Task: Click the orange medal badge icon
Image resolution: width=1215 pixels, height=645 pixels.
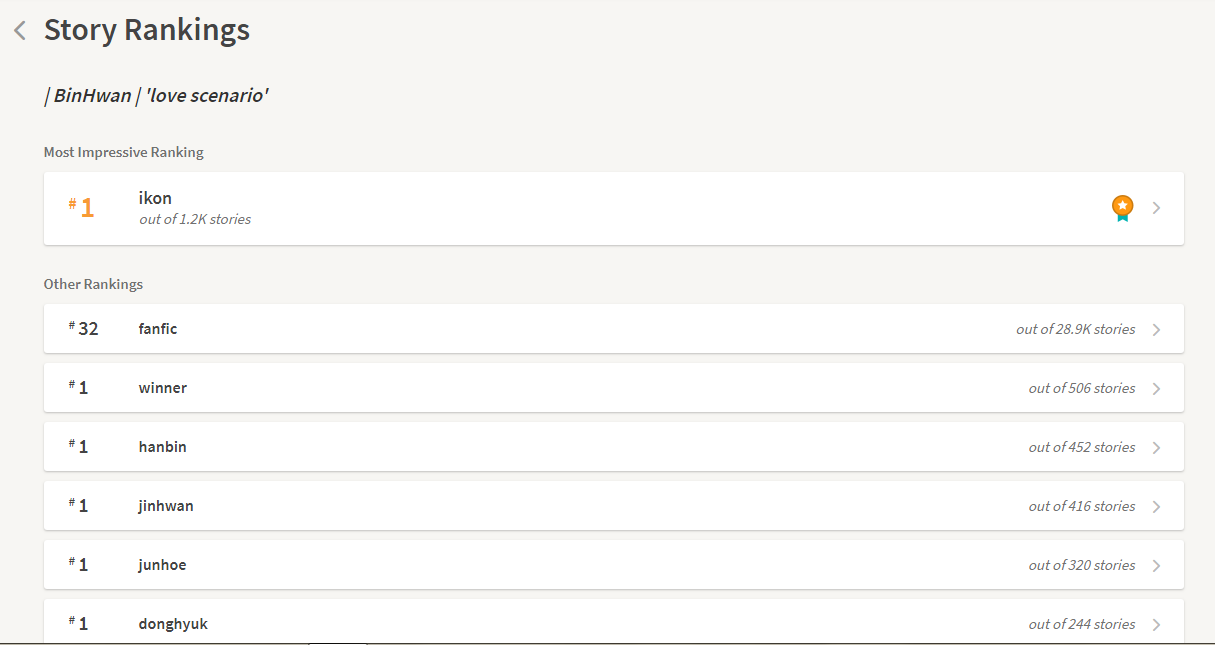Action: (x=1123, y=208)
